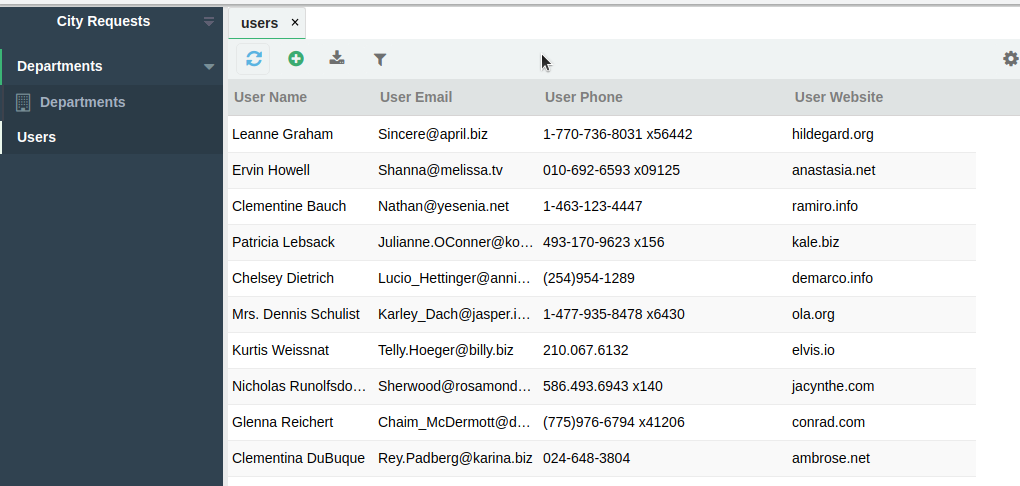Open the filter funnel icon
The width and height of the screenshot is (1020, 486).
tap(380, 60)
